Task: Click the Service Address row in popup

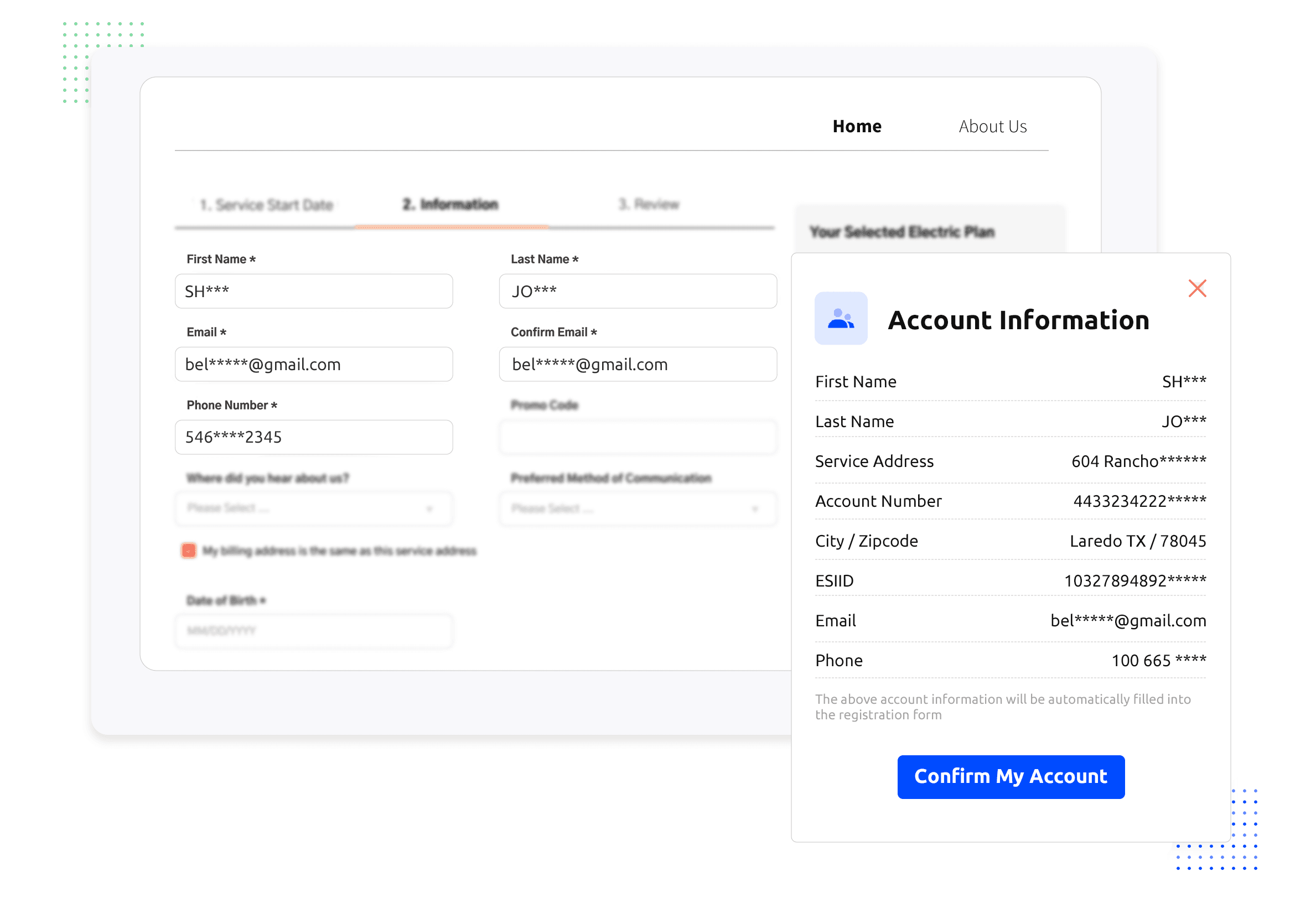Action: pyautogui.click(x=1009, y=461)
